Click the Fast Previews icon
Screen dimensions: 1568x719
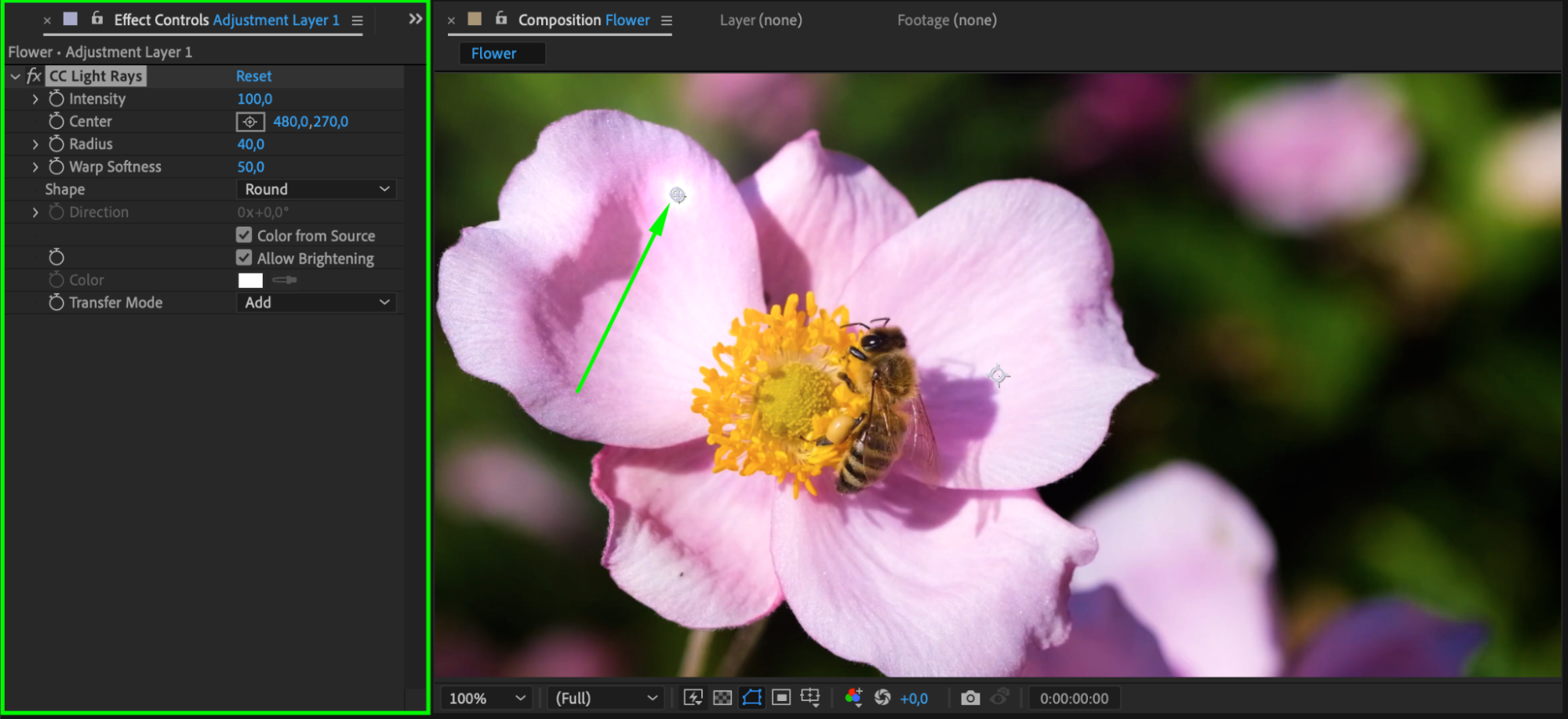pyautogui.click(x=693, y=698)
